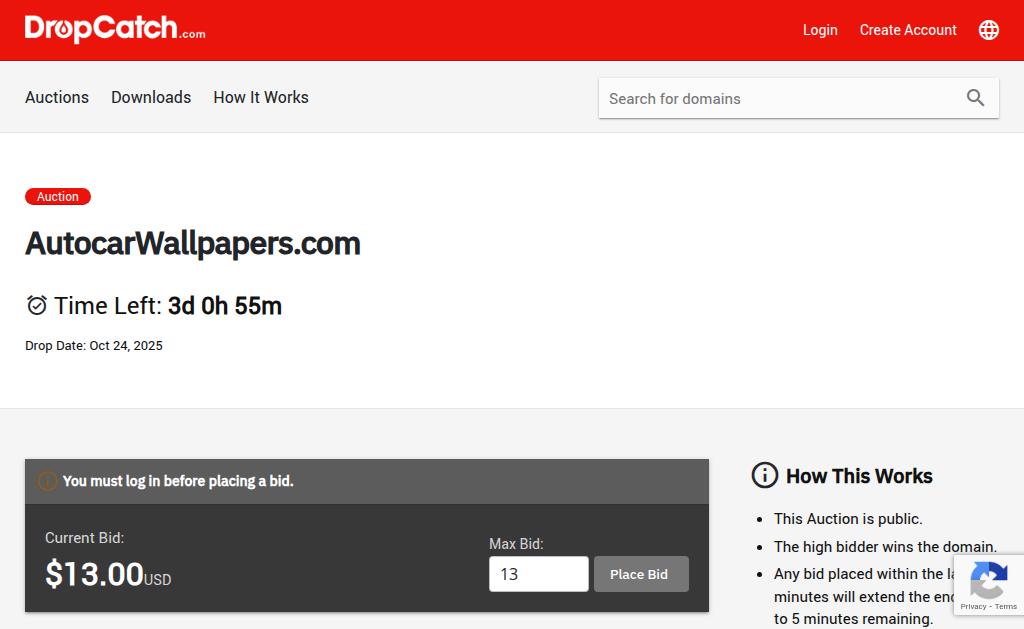Open the globe language selector icon
This screenshot has width=1024, height=629.
click(x=988, y=30)
